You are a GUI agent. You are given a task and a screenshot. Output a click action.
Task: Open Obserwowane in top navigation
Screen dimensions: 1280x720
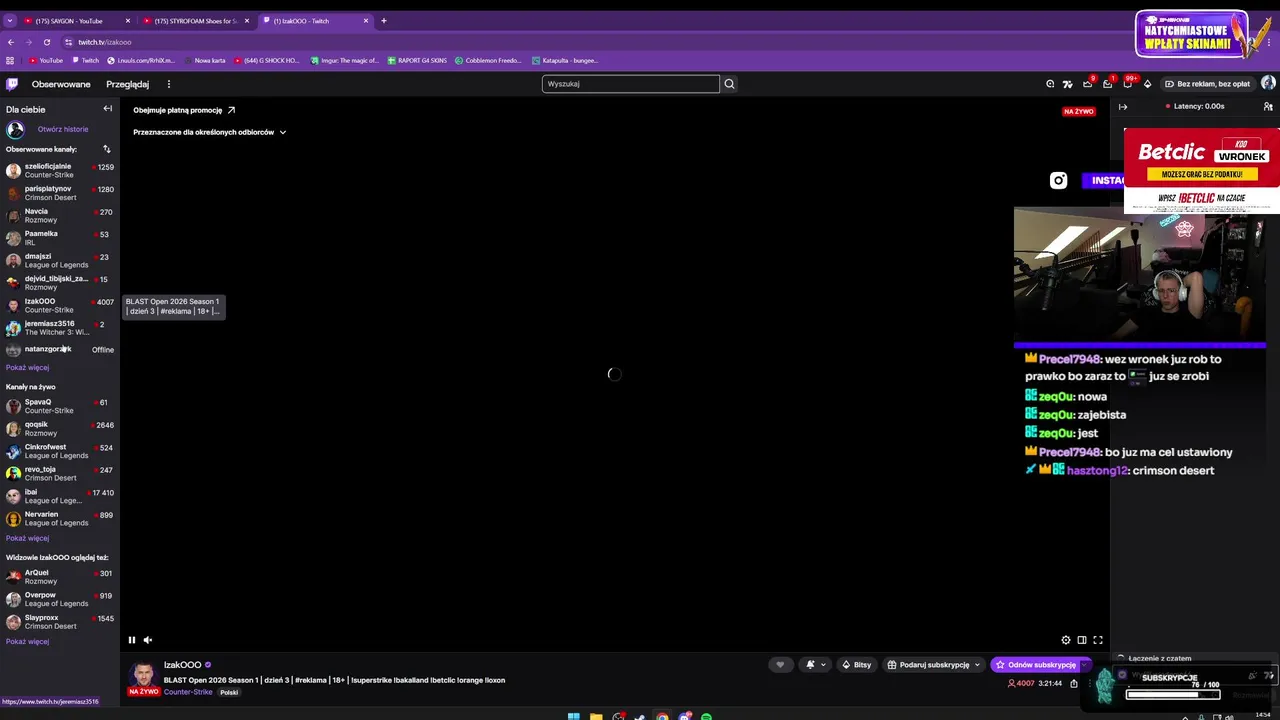[61, 84]
